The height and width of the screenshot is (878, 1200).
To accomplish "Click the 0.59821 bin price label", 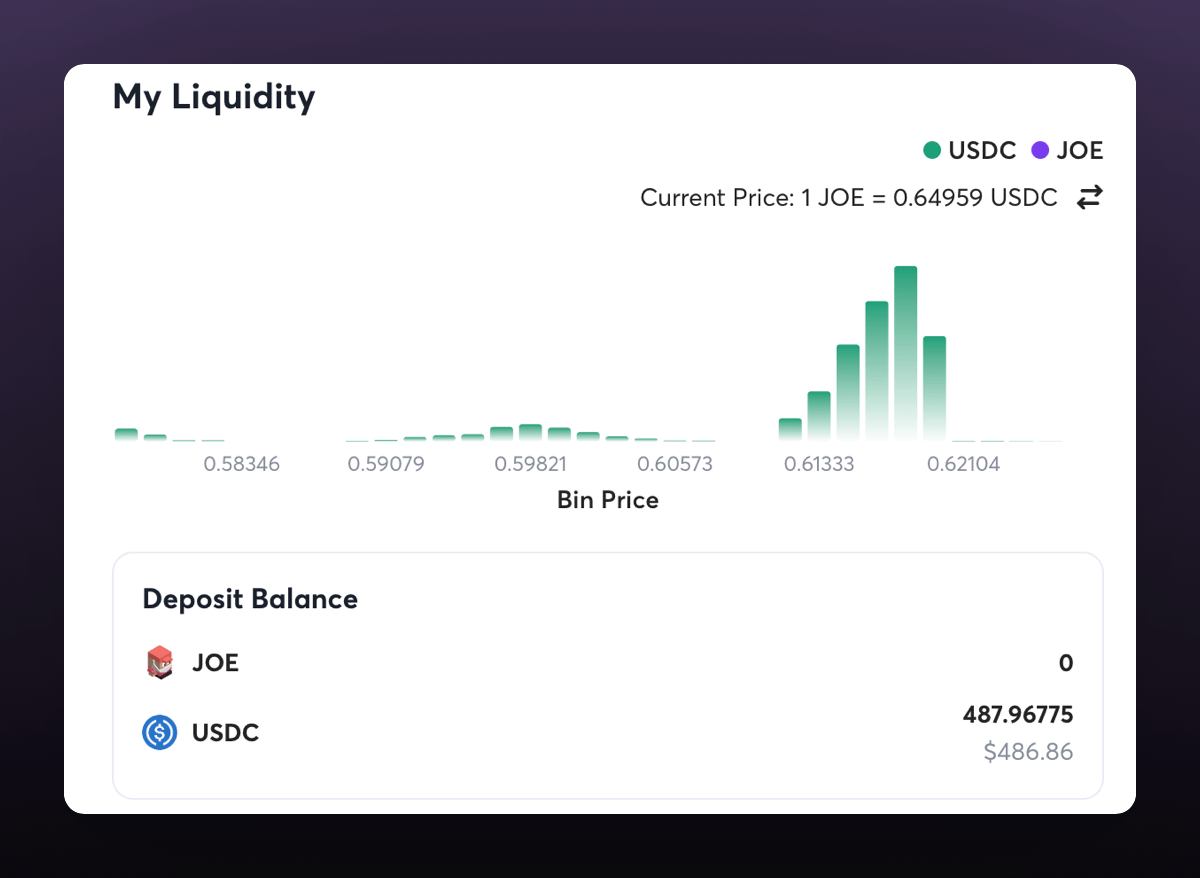I will [x=532, y=465].
